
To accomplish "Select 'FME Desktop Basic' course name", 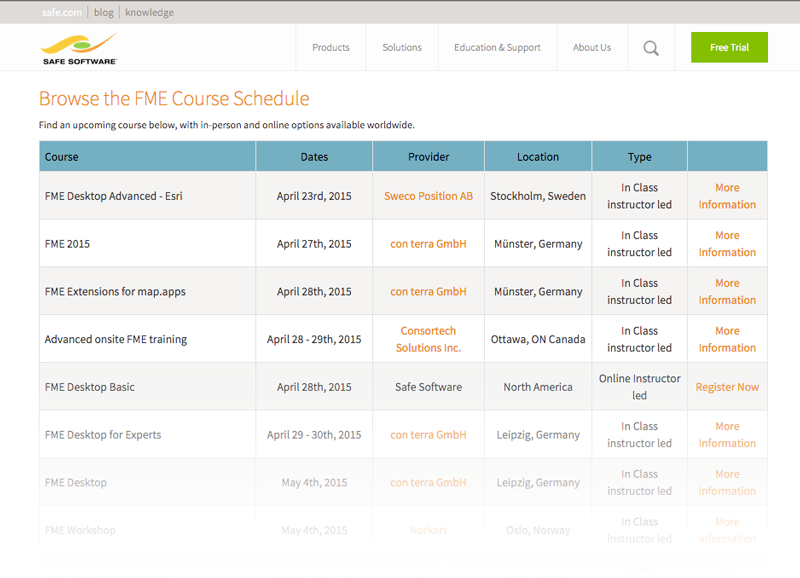I will click(90, 387).
